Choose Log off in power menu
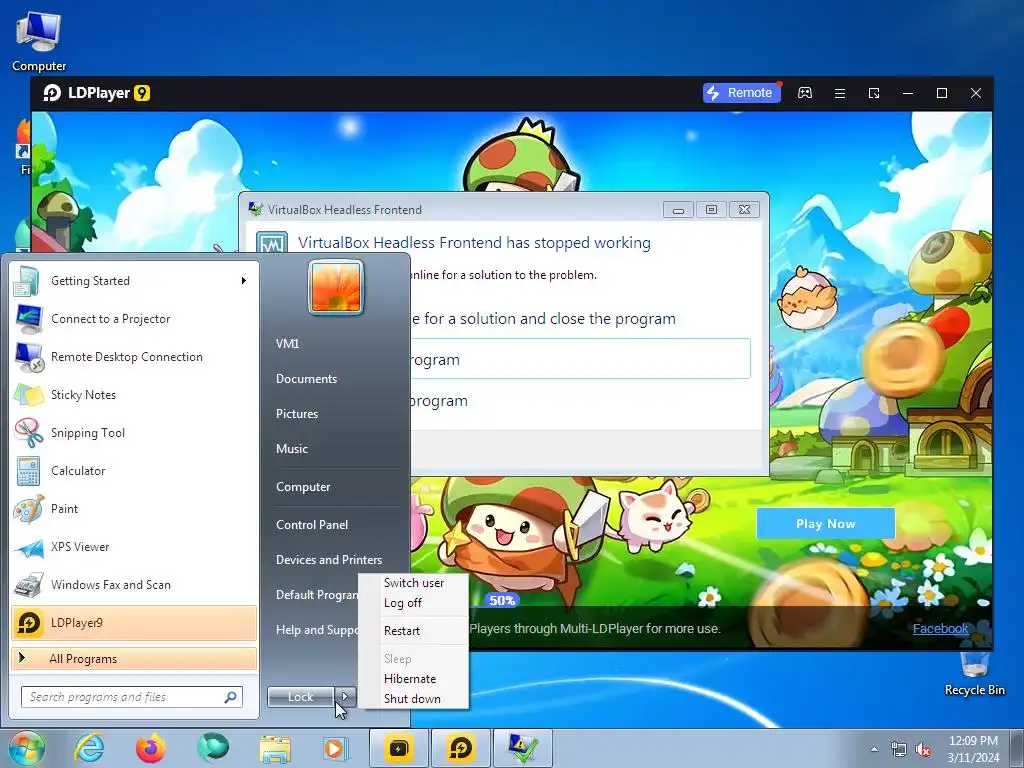 [x=414, y=603]
